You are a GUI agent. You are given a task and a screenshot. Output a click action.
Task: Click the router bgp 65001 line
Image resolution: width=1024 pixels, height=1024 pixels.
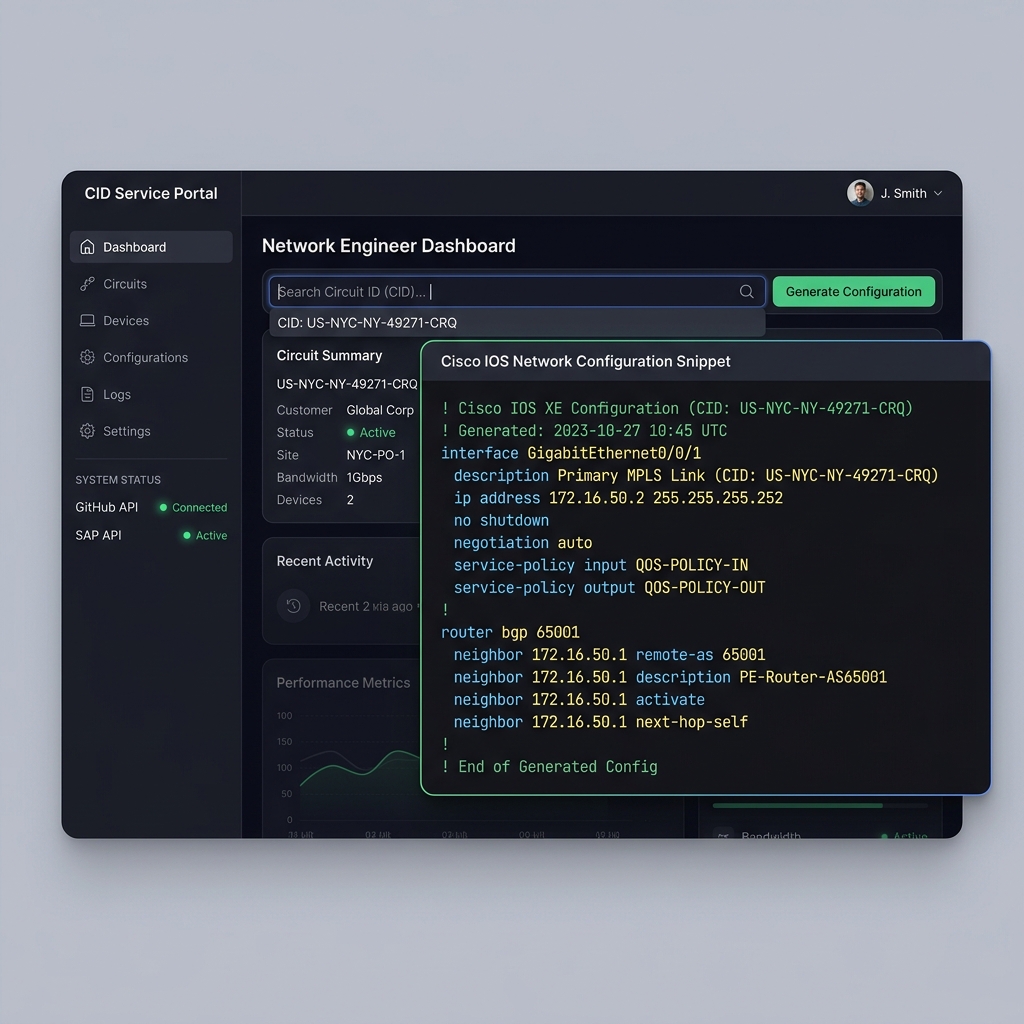pos(510,632)
